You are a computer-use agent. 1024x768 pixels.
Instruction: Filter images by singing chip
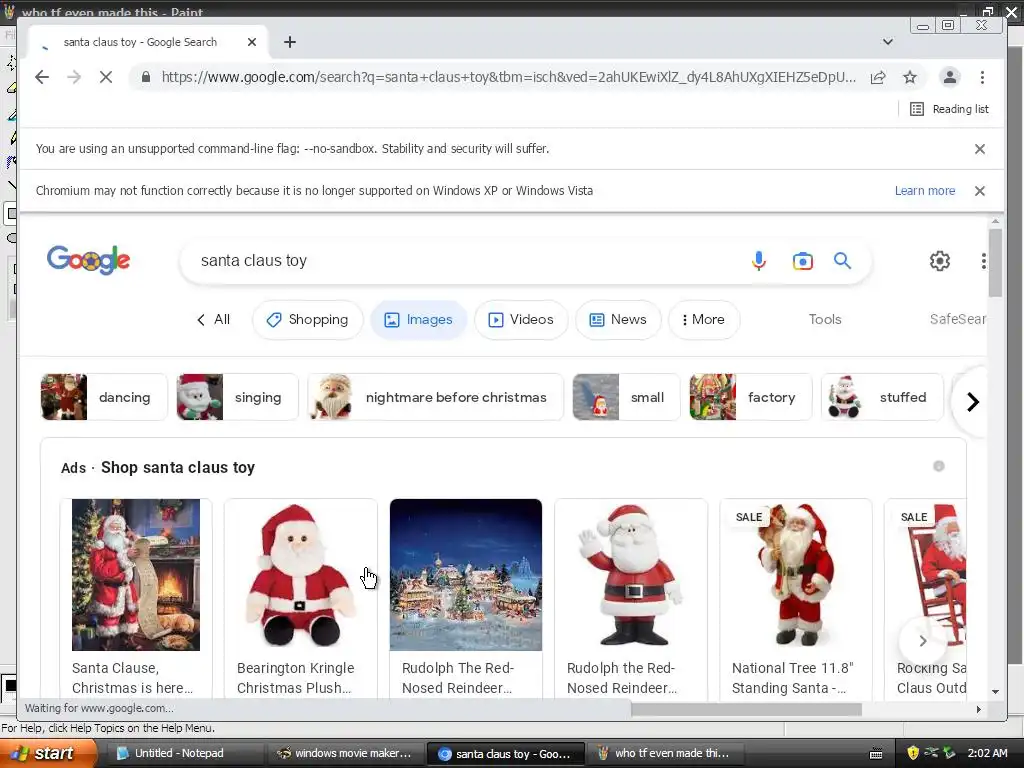coord(237,397)
